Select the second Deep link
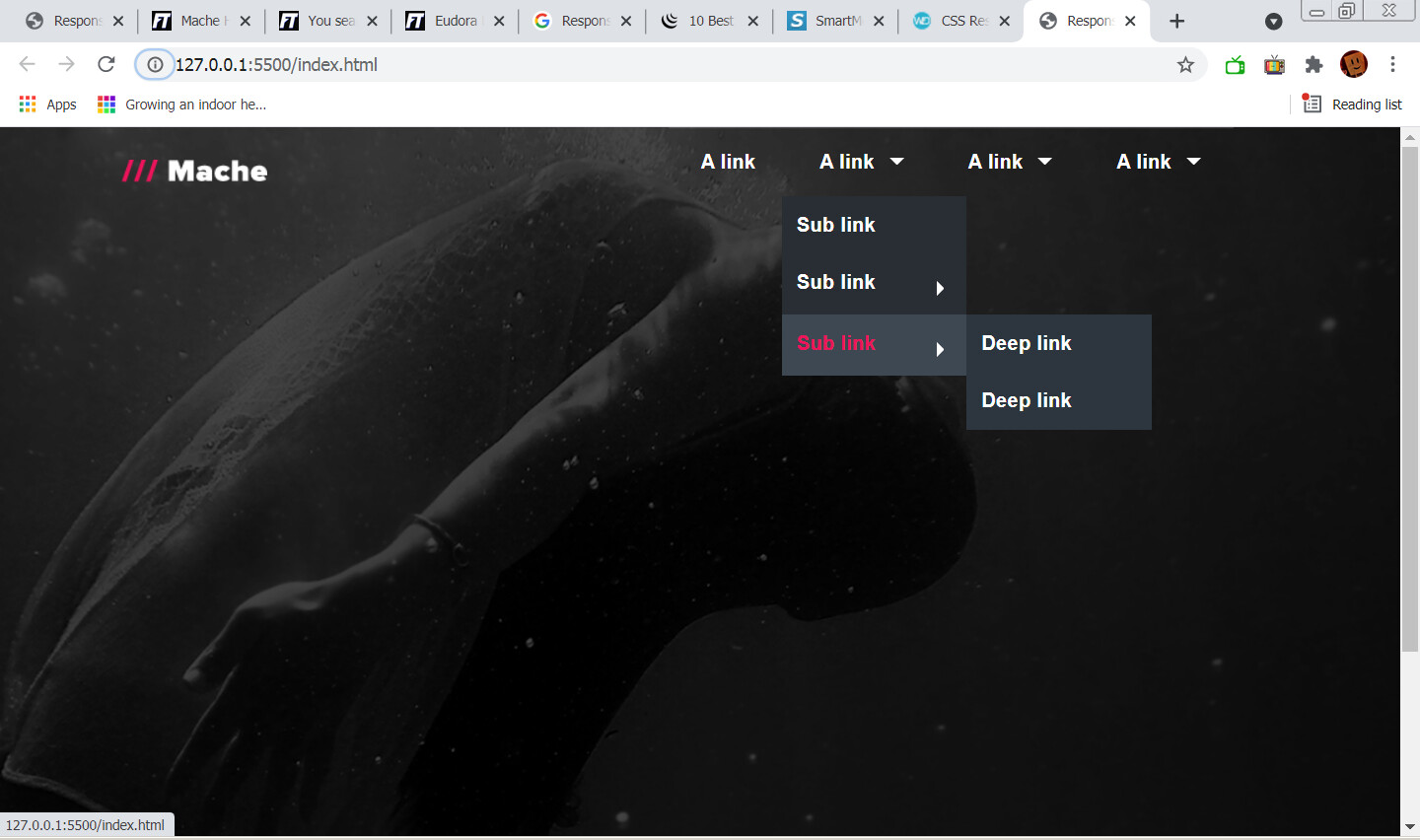1420x840 pixels. click(1059, 400)
